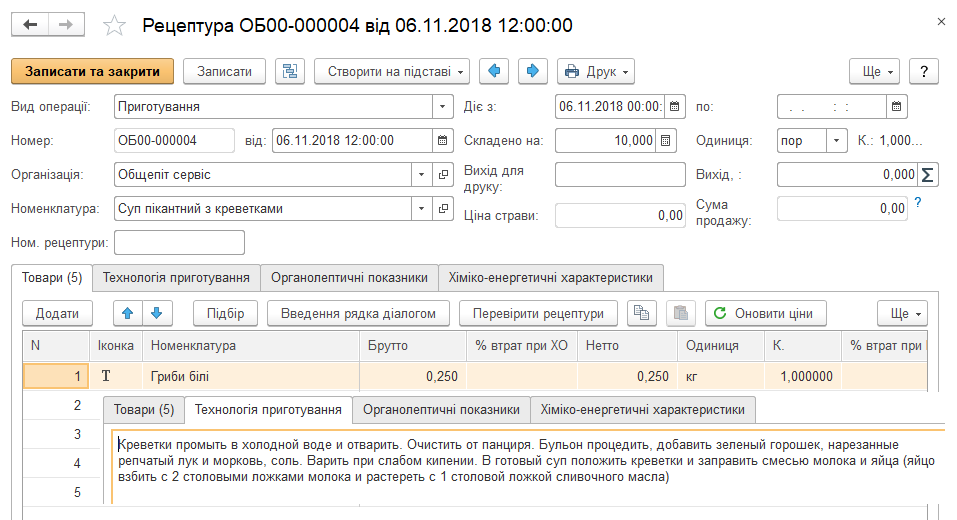Screen dimensions: 957x520
Task: Open the Друк print menu
Action: (596, 71)
